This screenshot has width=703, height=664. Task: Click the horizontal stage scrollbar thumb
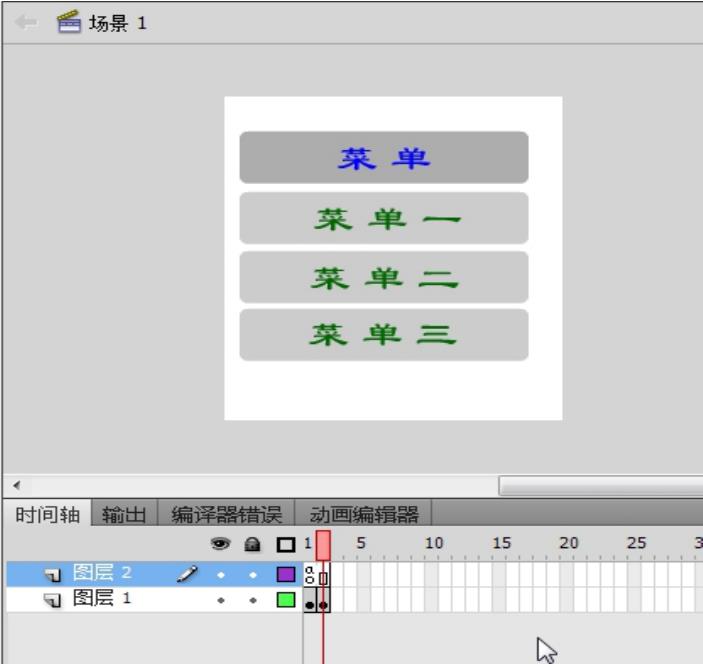click(601, 486)
